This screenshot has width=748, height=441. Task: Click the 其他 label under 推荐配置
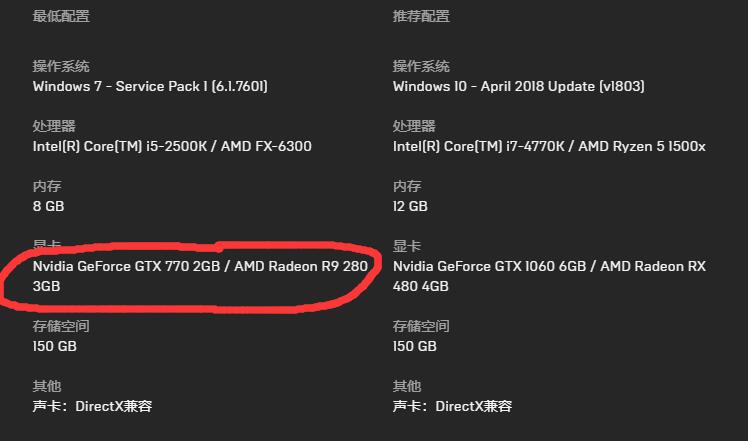[407, 386]
